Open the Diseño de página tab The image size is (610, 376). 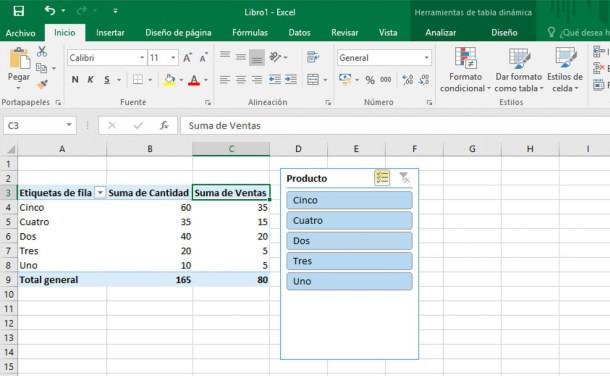178,33
